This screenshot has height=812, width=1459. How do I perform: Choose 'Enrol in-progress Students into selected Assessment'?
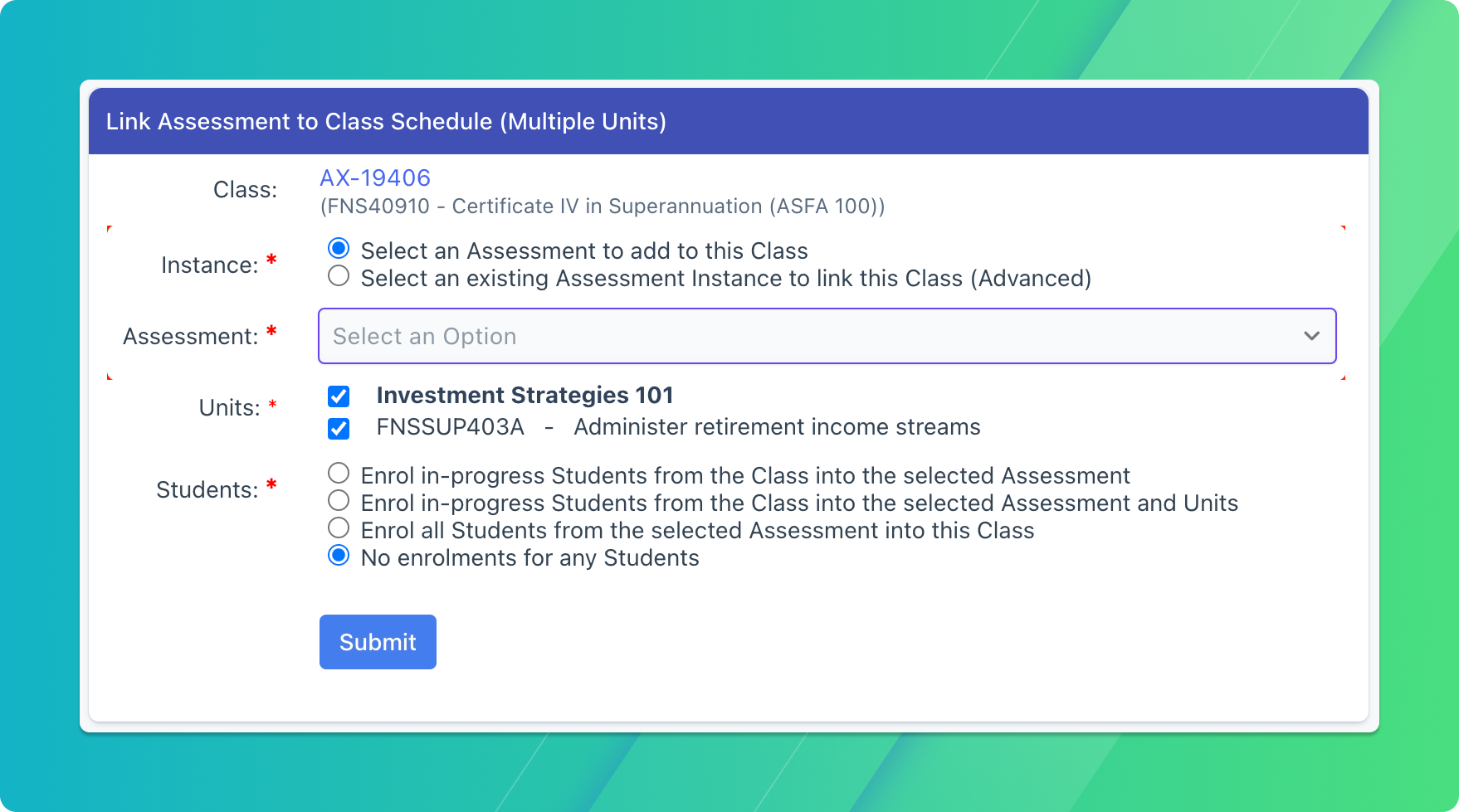pyautogui.click(x=338, y=472)
